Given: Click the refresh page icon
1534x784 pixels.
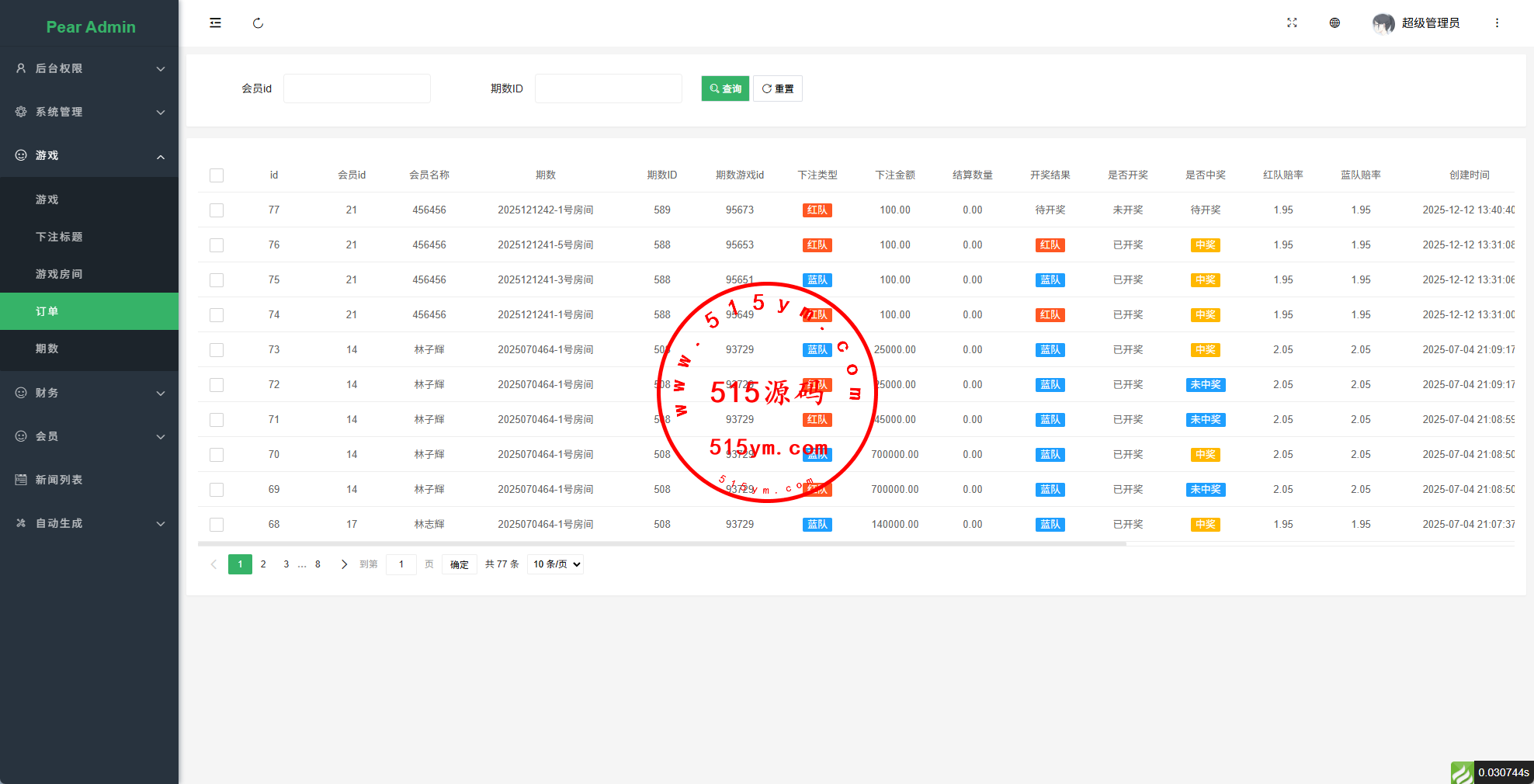Looking at the screenshot, I should pyautogui.click(x=258, y=23).
